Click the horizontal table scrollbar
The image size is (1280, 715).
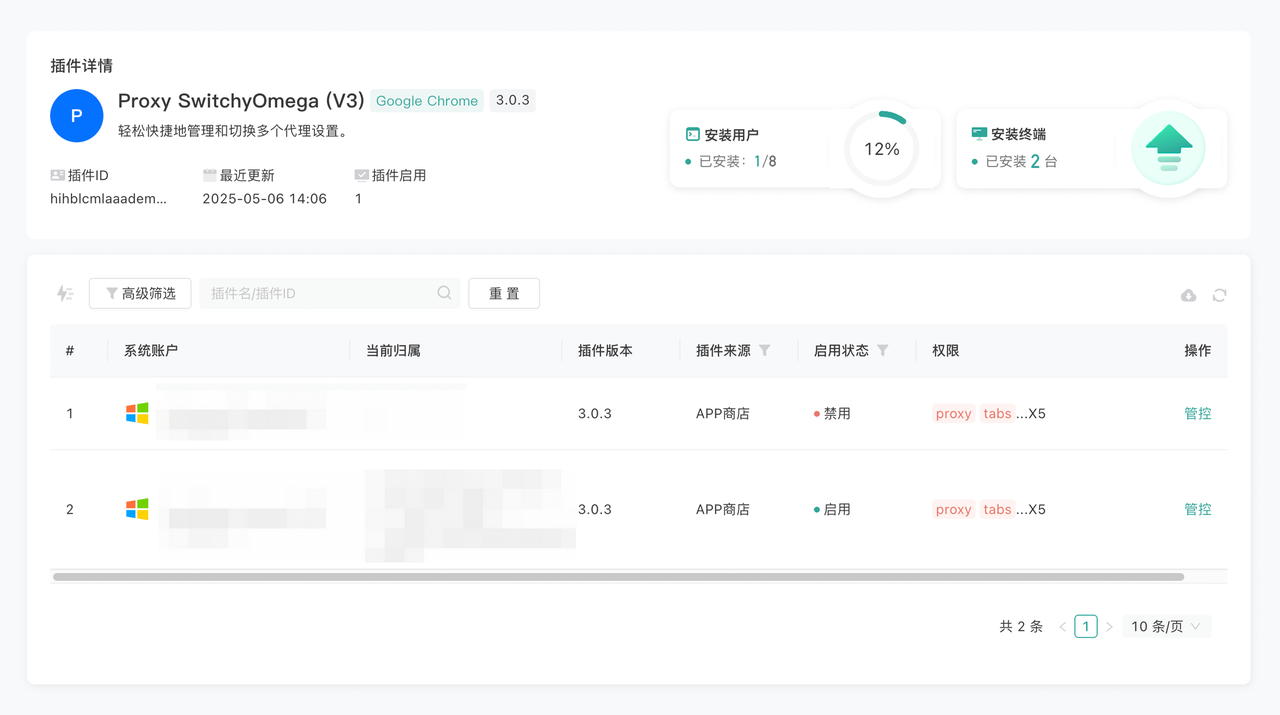[618, 577]
